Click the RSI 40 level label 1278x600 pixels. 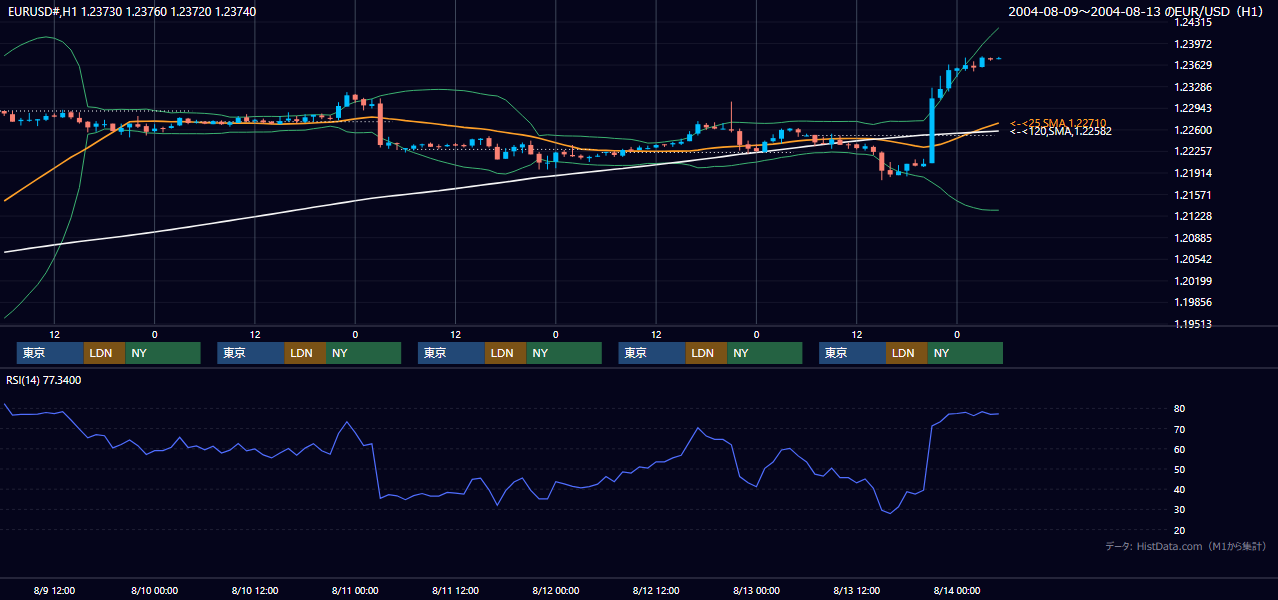tap(1180, 489)
